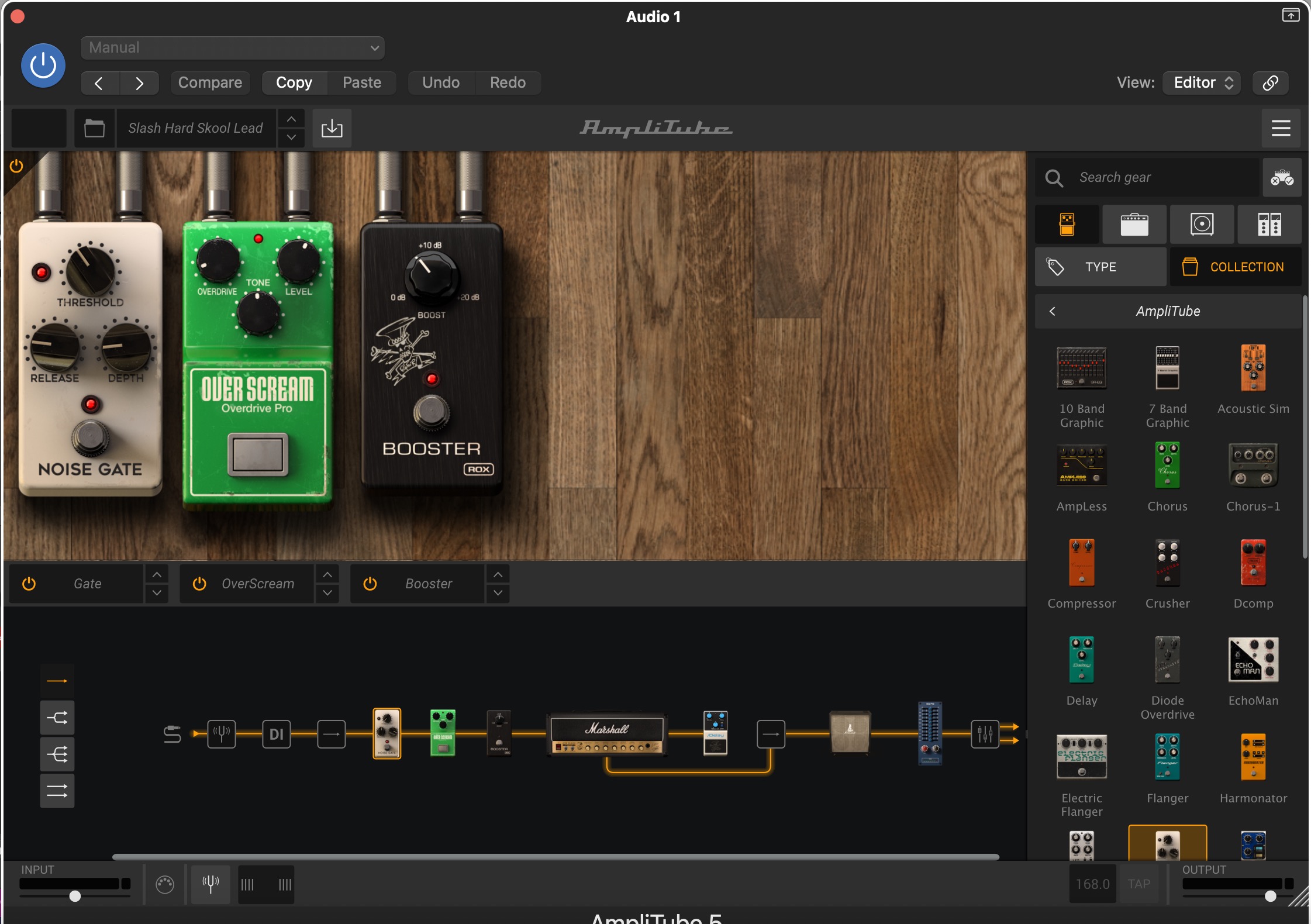Image resolution: width=1311 pixels, height=924 pixels.
Task: Click the OUTPUT level slider handle
Action: 1270,896
